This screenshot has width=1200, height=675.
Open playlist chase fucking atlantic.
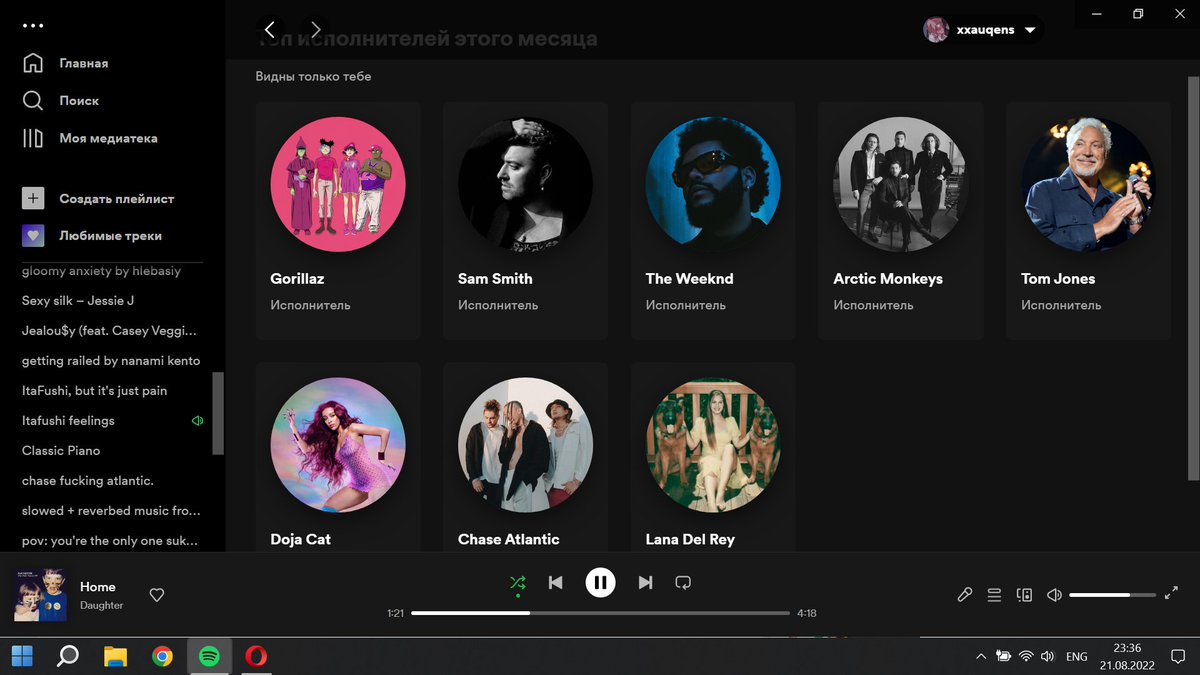click(88, 481)
